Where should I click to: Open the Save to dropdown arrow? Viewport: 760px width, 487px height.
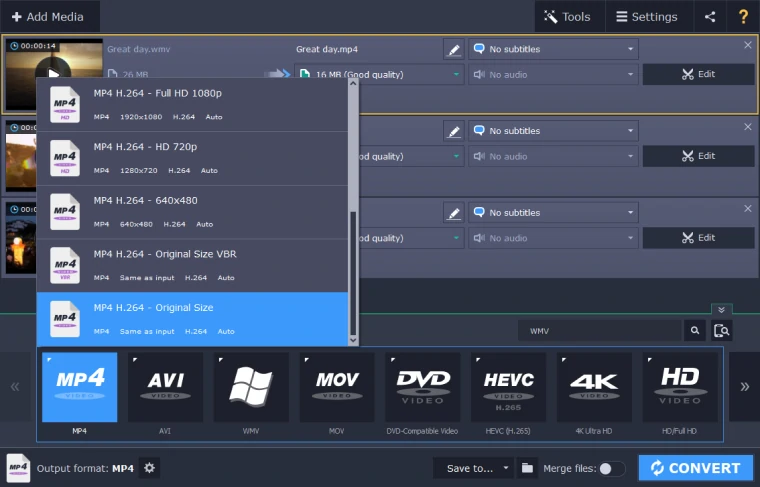(506, 468)
